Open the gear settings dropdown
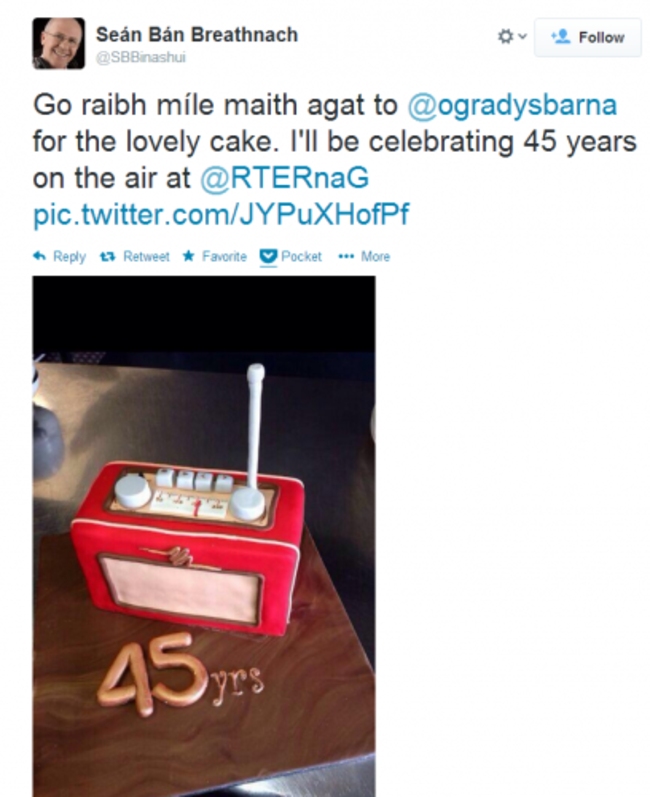 512,37
